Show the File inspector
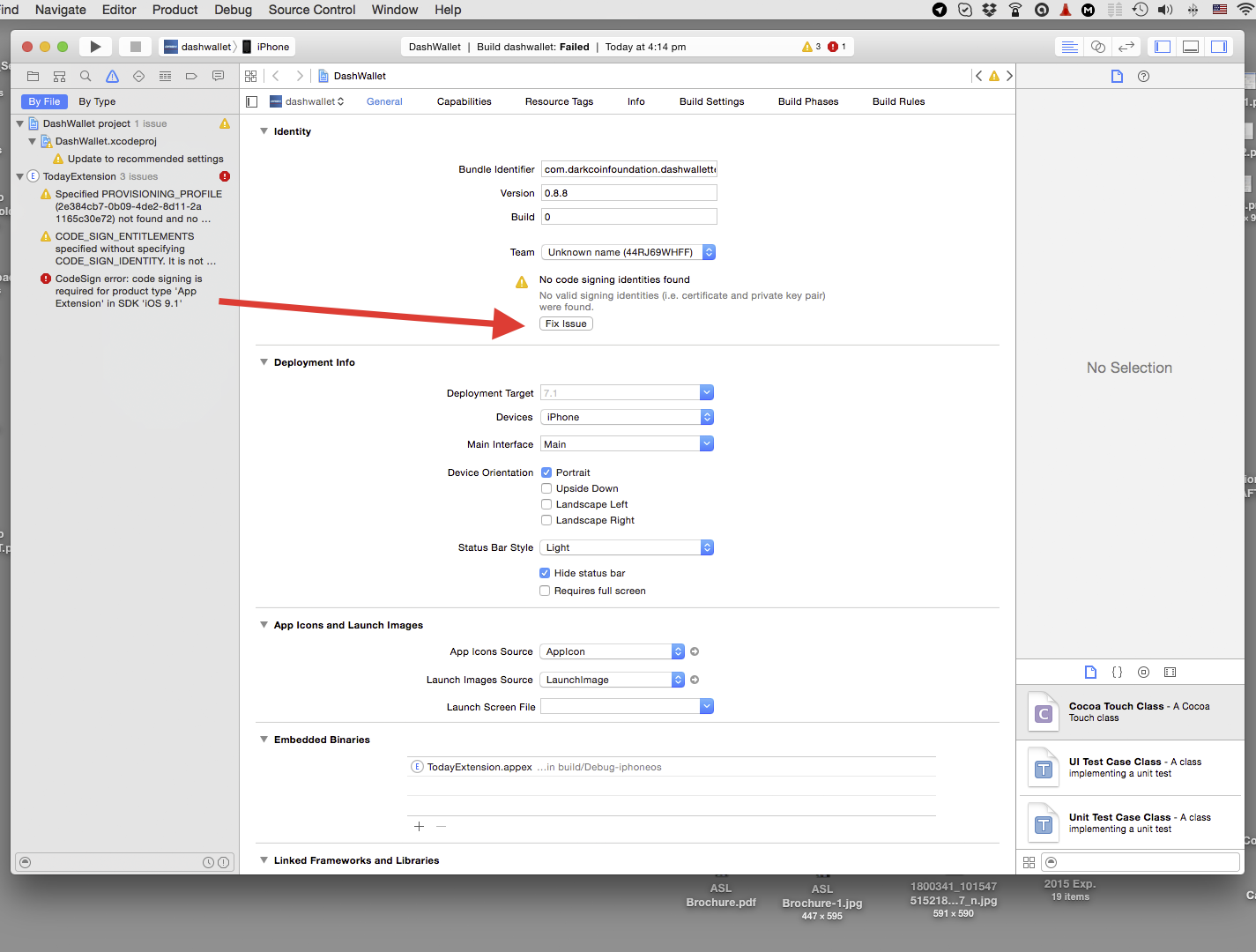Viewport: 1256px width, 952px height. pyautogui.click(x=1117, y=77)
